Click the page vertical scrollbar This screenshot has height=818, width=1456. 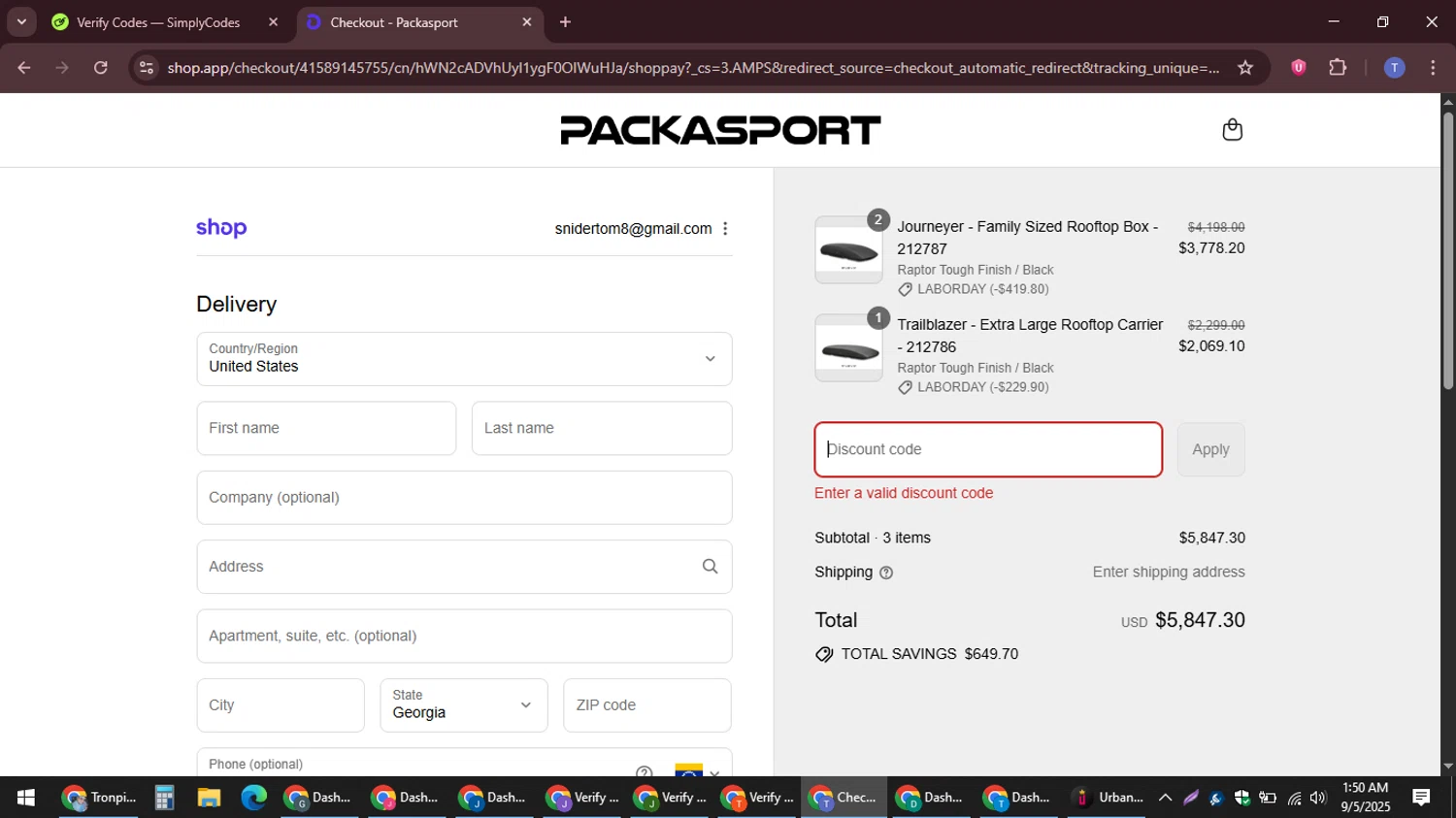1448,252
